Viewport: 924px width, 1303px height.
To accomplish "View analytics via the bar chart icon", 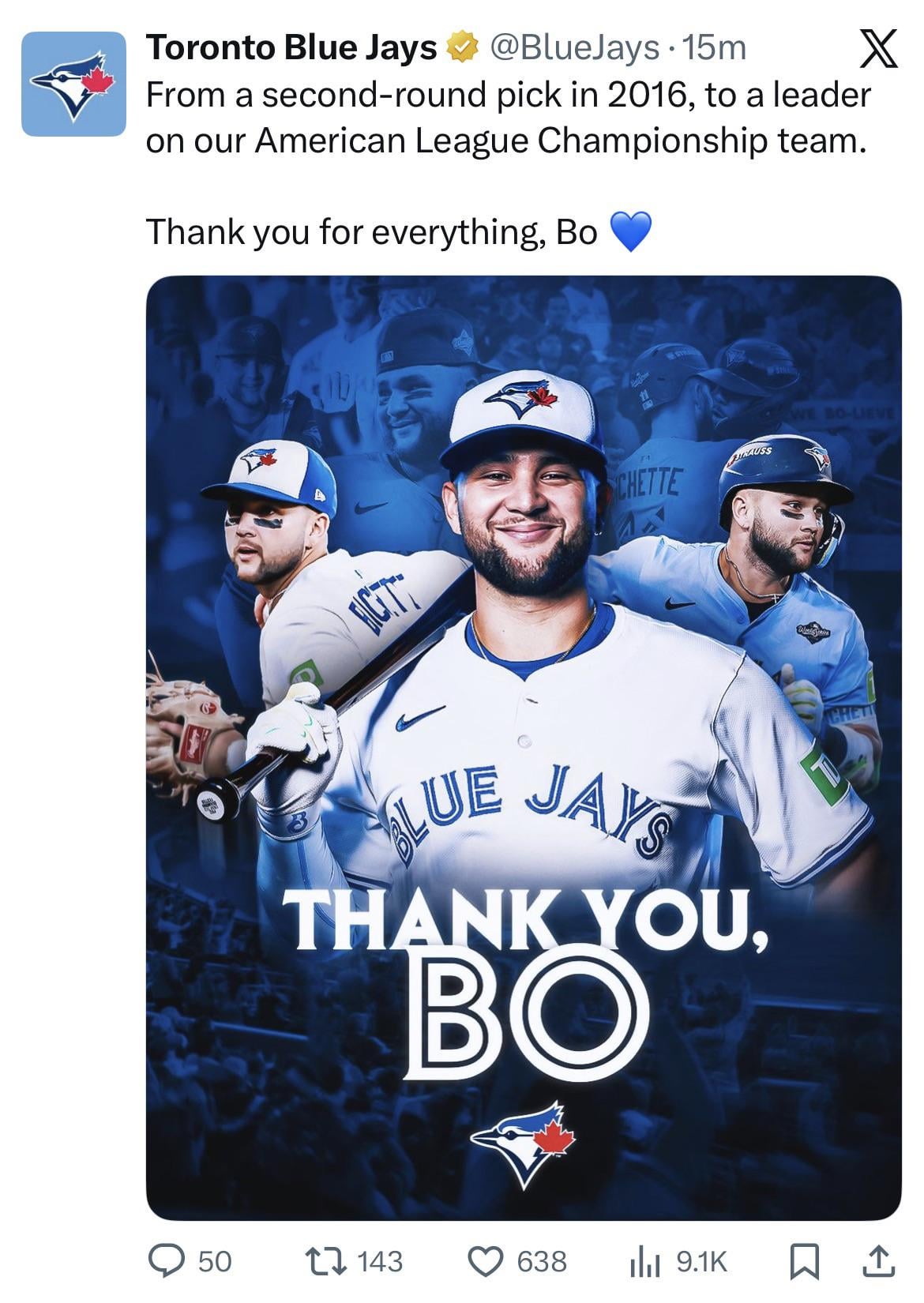I will (x=644, y=1262).
